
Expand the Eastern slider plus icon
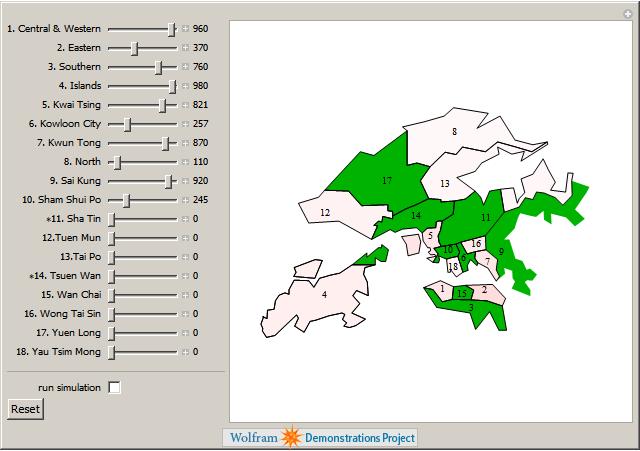tap(185, 48)
